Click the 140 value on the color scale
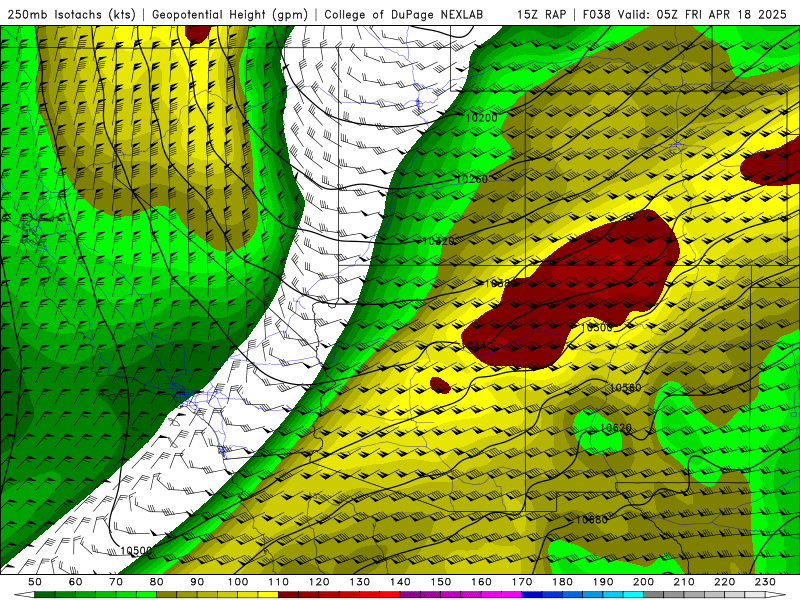800x600 pixels. (x=400, y=582)
